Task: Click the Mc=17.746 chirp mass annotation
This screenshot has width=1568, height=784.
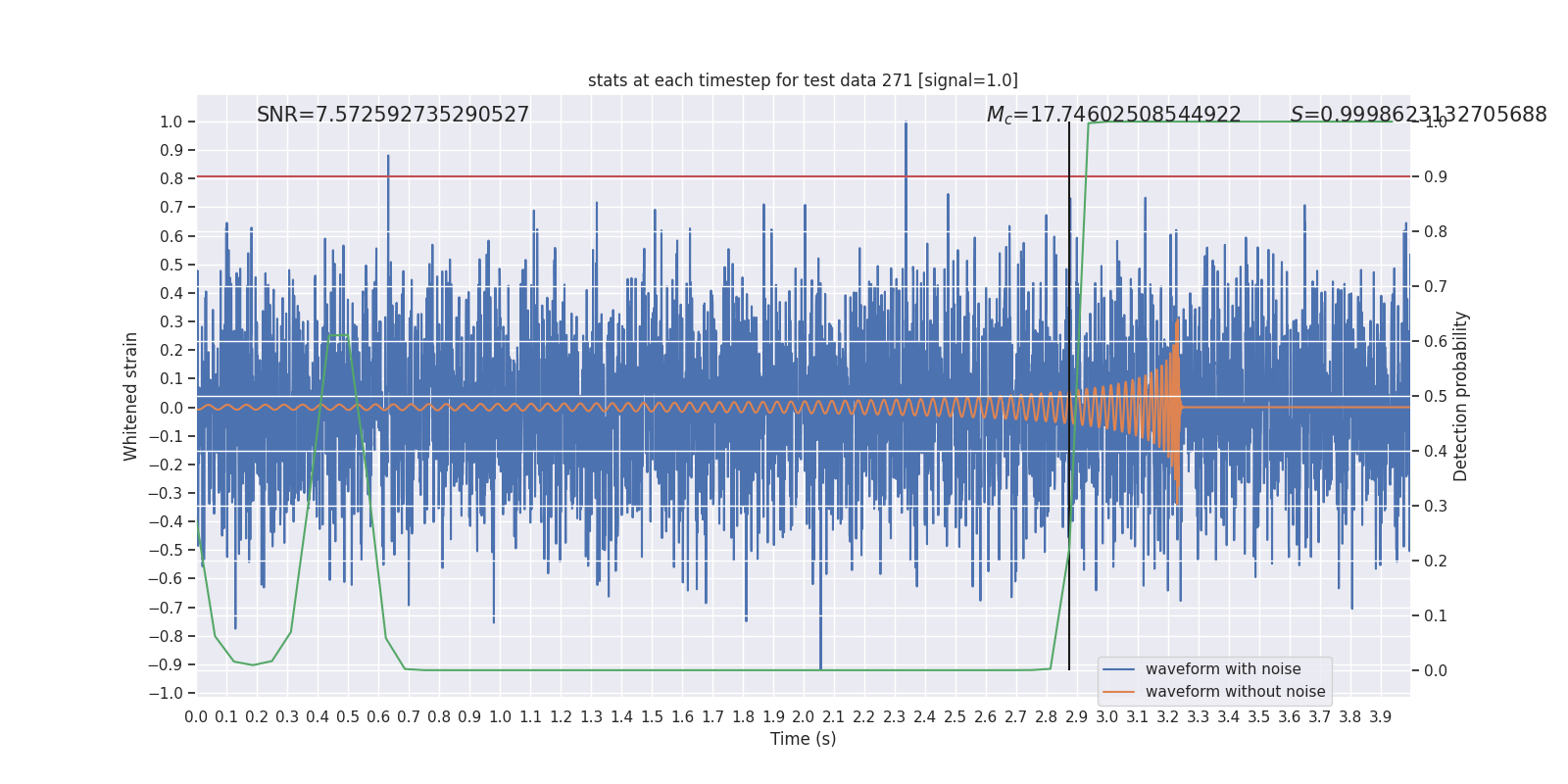Action: pyautogui.click(x=1113, y=115)
